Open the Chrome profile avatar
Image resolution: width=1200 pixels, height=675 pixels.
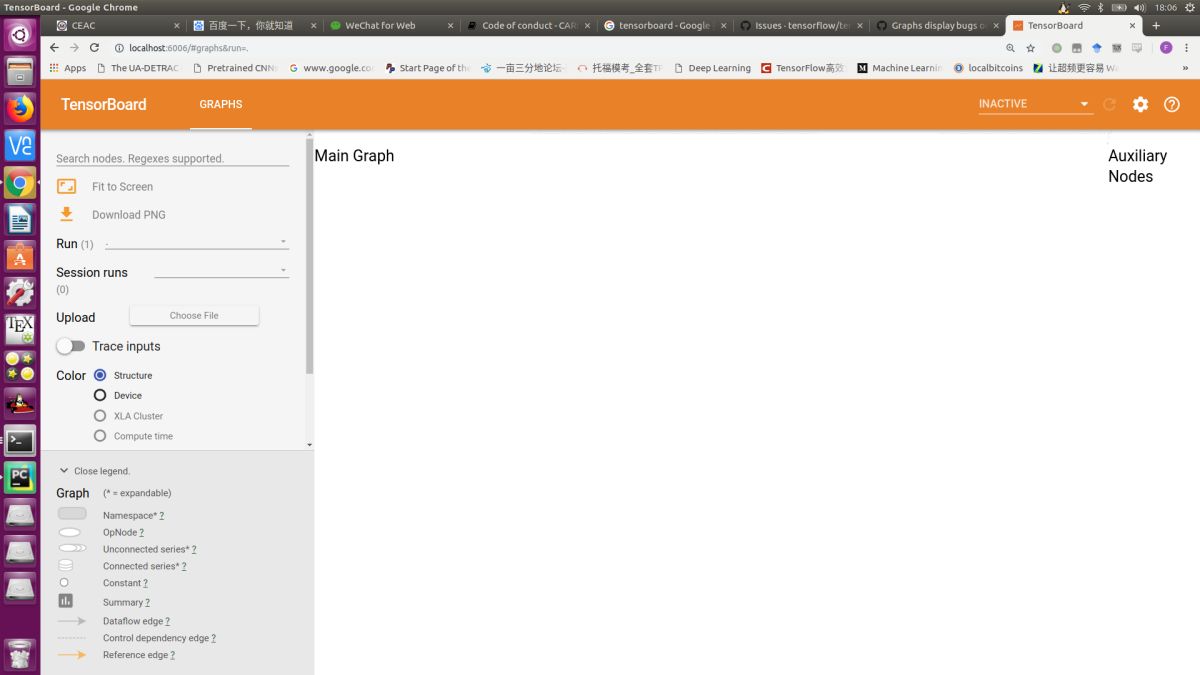(1166, 47)
